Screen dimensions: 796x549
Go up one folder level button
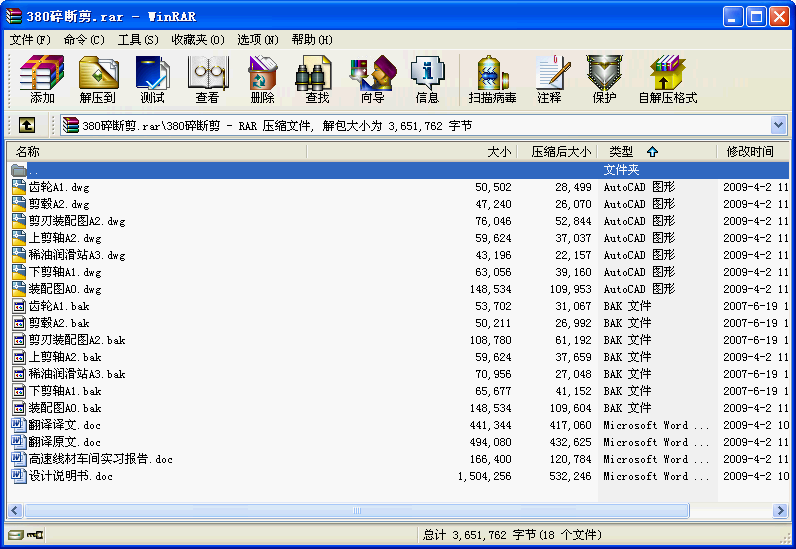coord(26,125)
